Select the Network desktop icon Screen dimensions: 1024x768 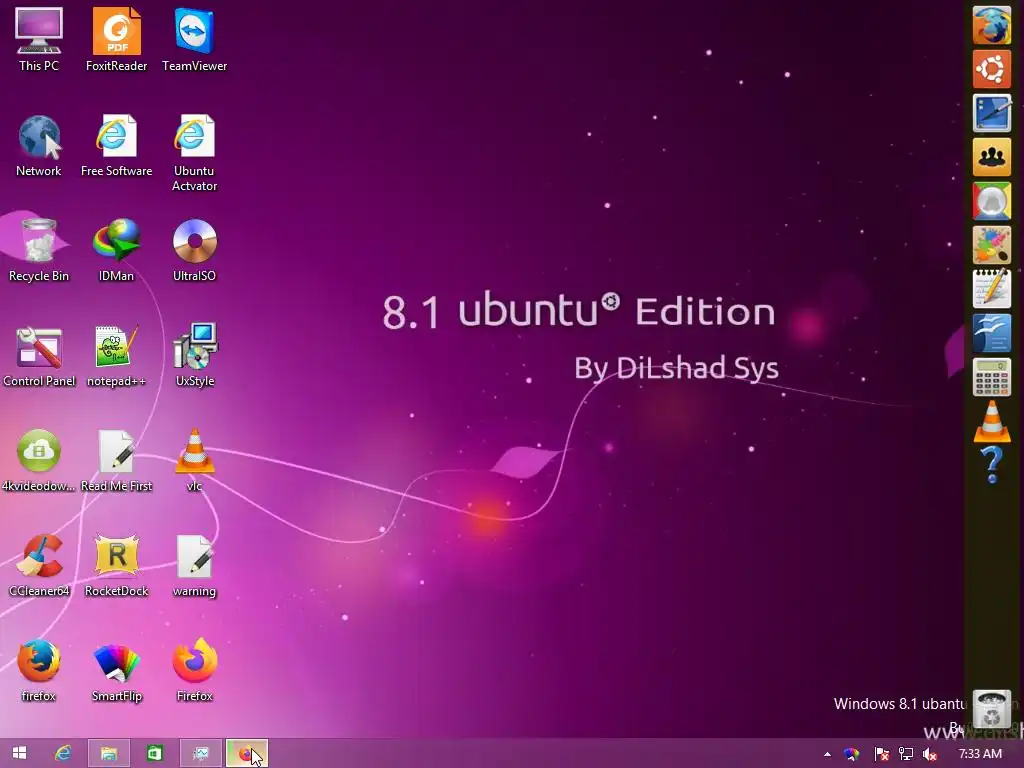pyautogui.click(x=39, y=145)
